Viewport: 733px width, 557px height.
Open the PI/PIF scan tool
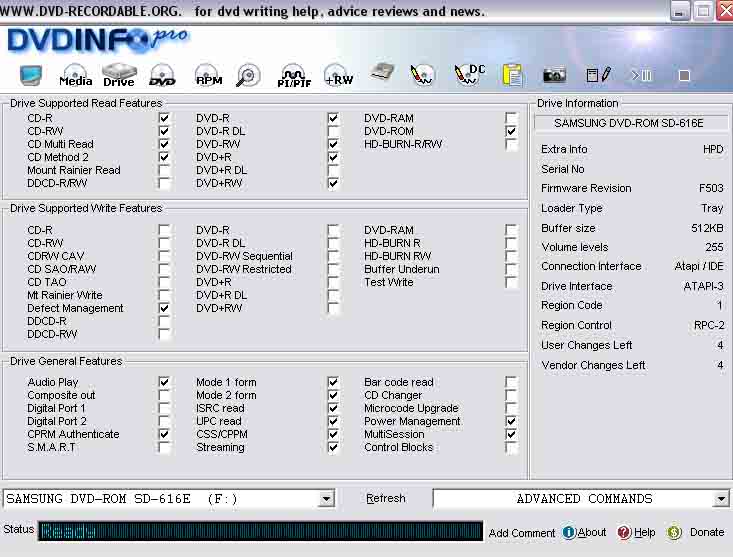pos(294,75)
